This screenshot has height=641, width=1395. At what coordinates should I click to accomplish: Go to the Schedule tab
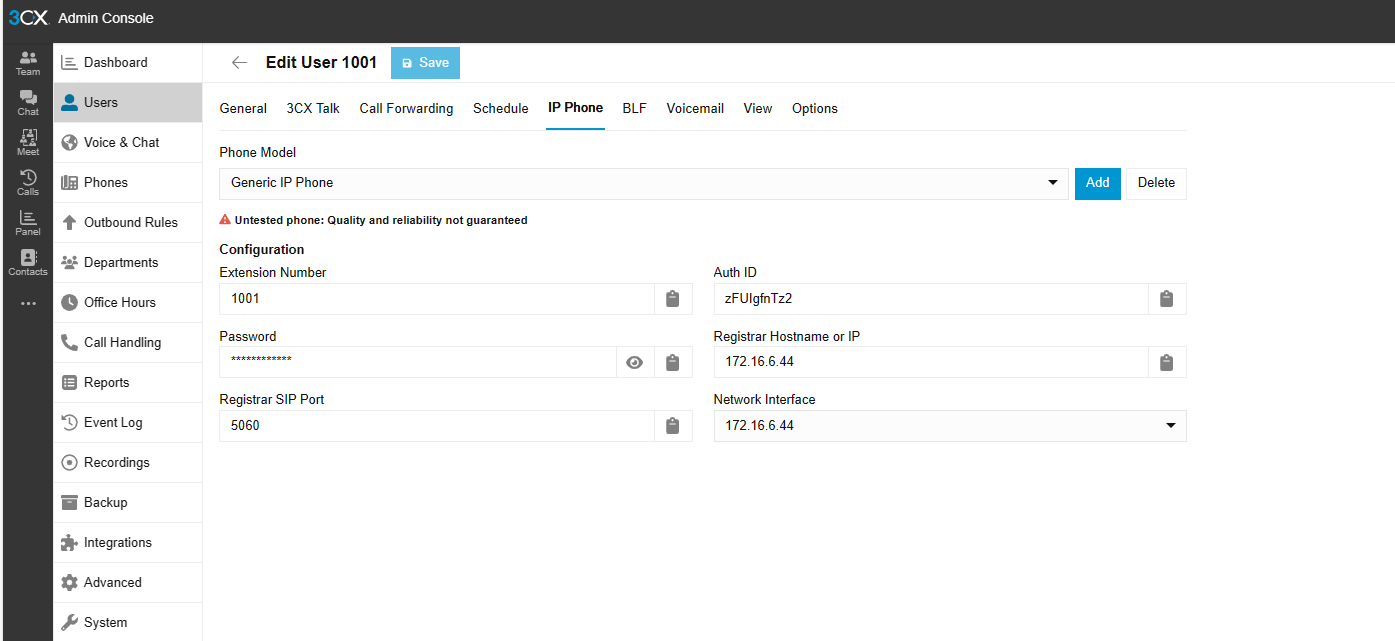tap(501, 108)
